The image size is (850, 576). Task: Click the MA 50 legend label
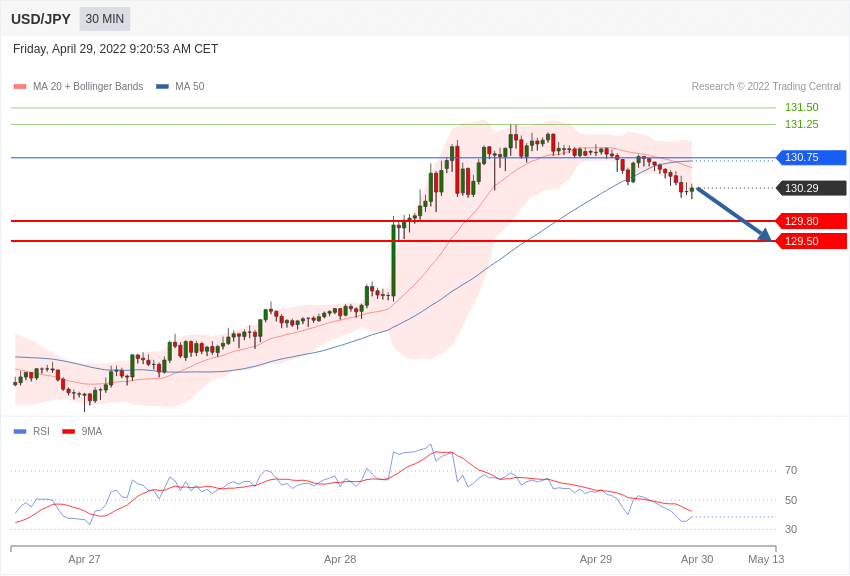click(190, 86)
